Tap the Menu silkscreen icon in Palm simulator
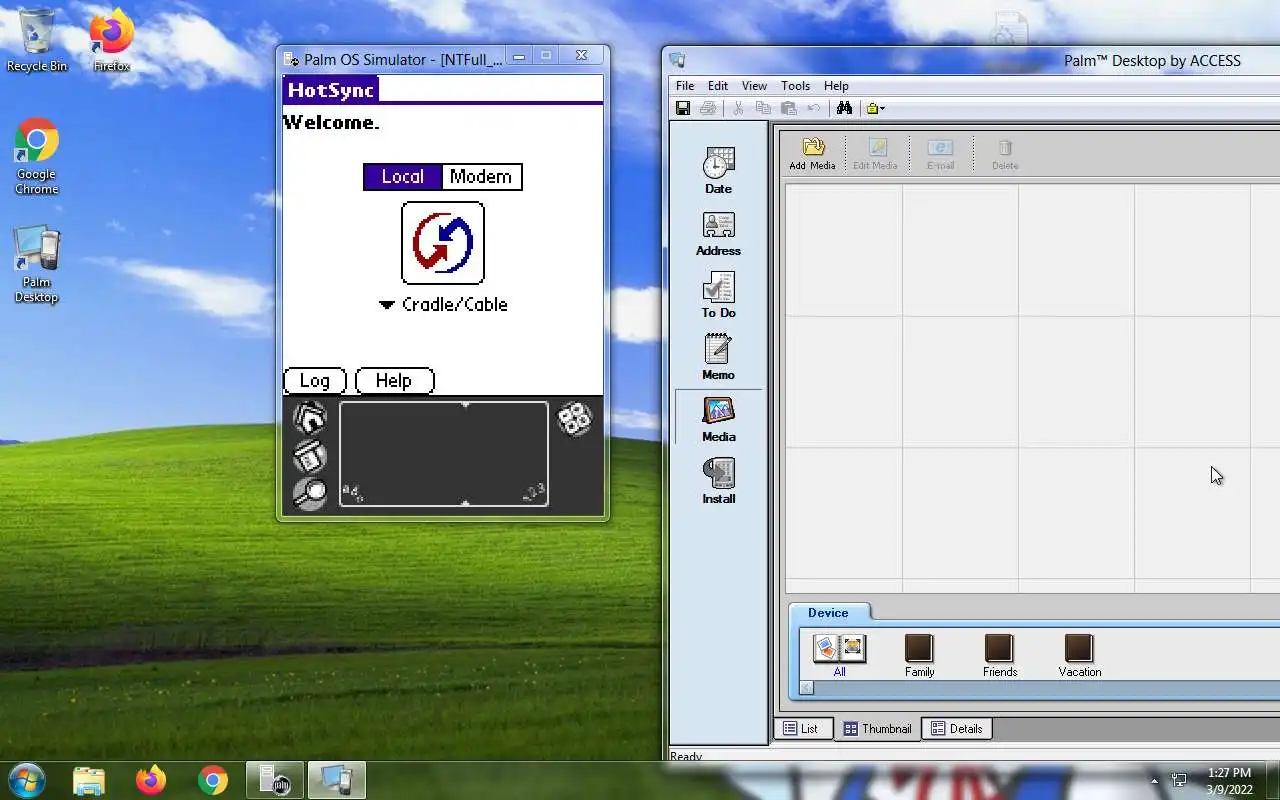This screenshot has height=800, width=1280. (x=310, y=456)
